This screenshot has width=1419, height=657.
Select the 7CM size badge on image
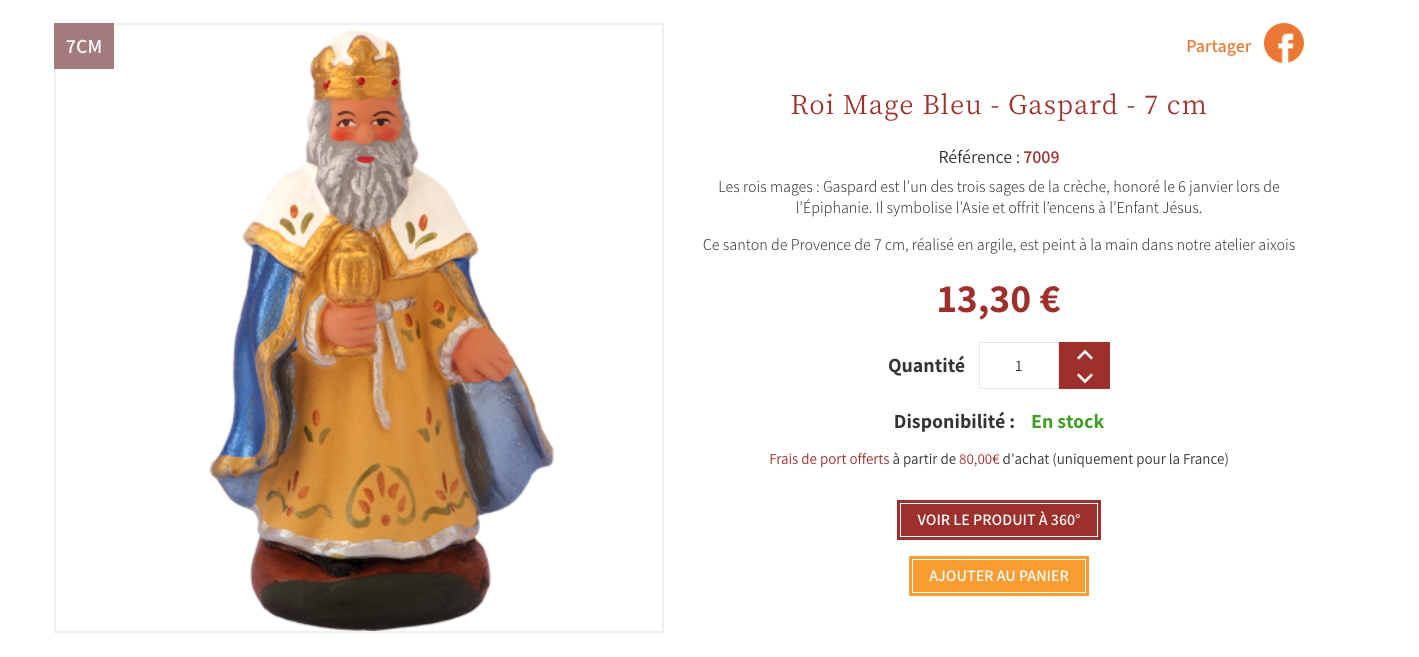[84, 46]
